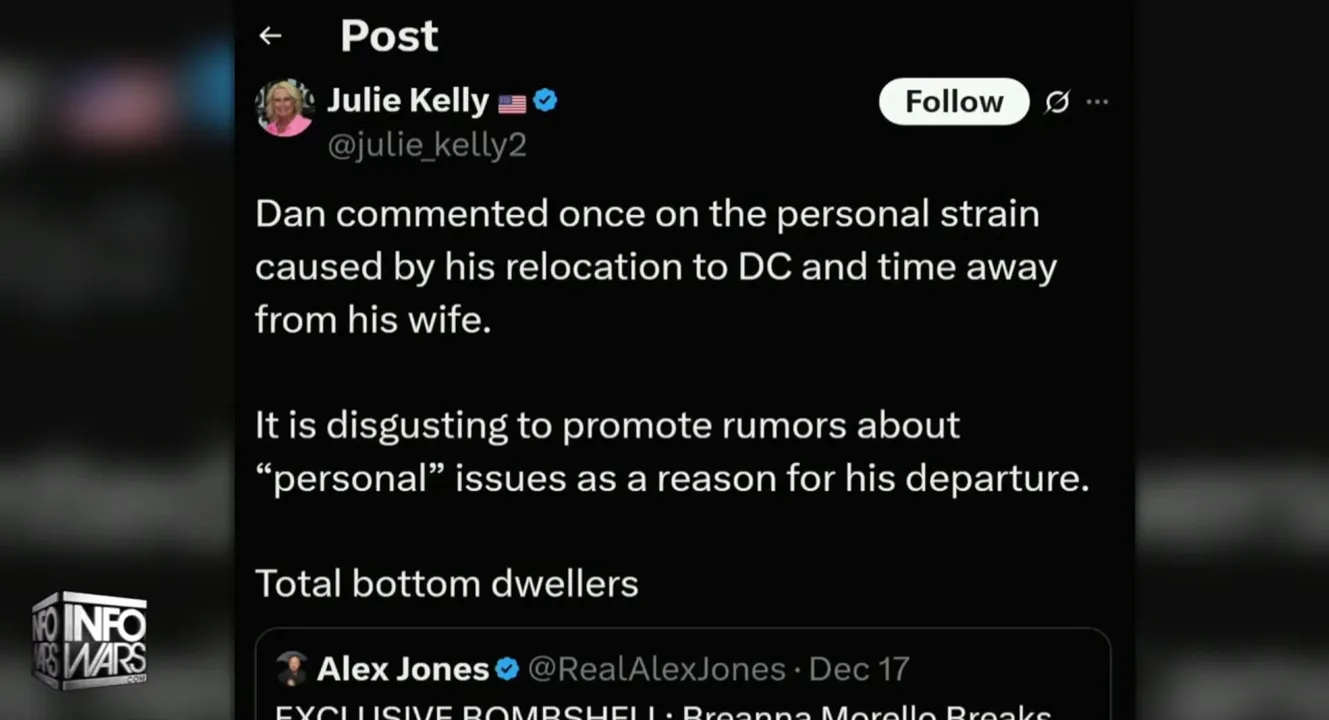
Task: Click the Julie Kelly display name
Action: [408, 101]
